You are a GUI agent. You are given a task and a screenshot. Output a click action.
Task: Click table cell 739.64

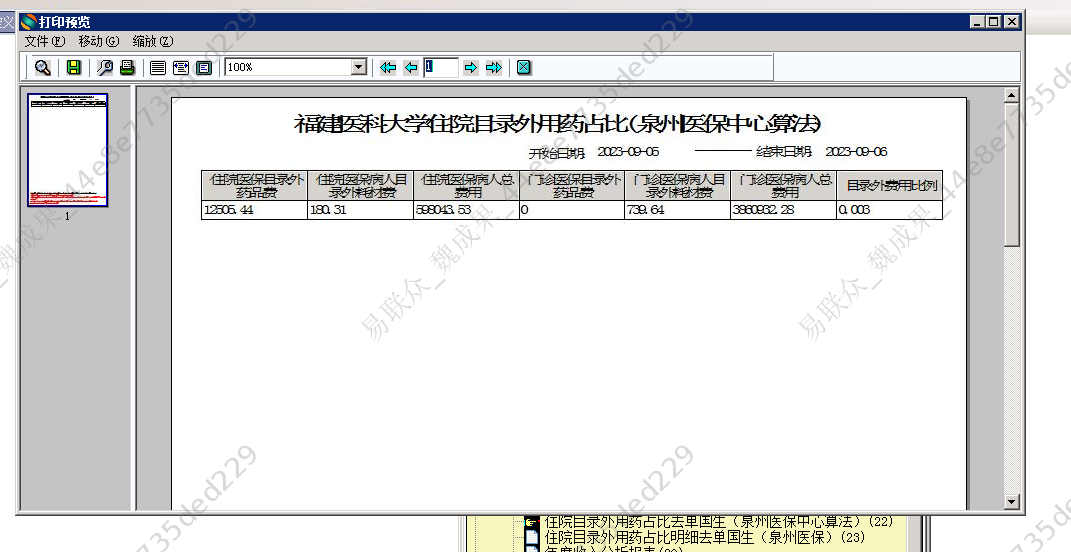click(x=678, y=210)
